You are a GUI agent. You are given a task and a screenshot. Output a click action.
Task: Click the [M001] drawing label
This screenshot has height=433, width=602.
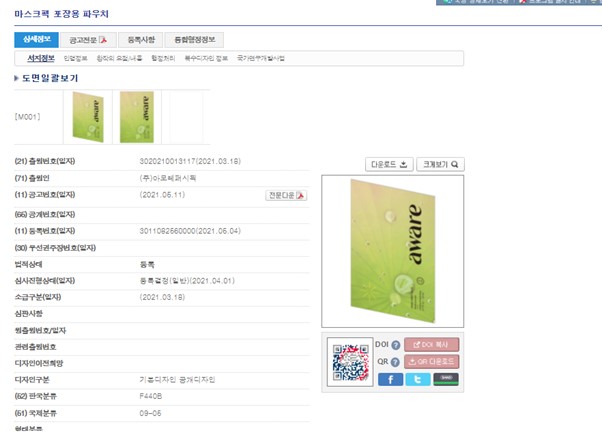pos(27,117)
